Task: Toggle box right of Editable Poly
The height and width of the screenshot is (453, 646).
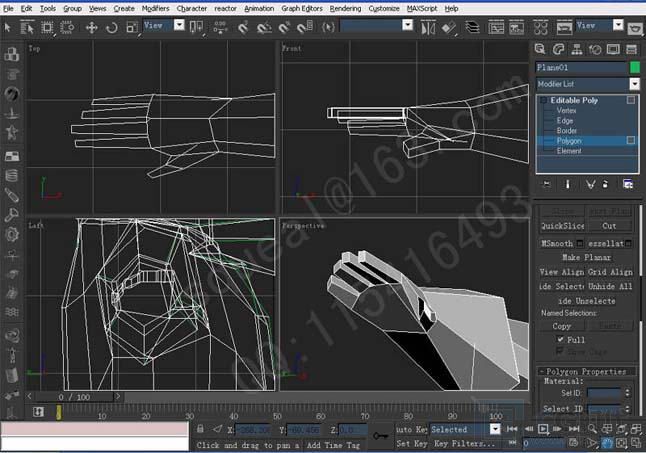Action: [631, 100]
